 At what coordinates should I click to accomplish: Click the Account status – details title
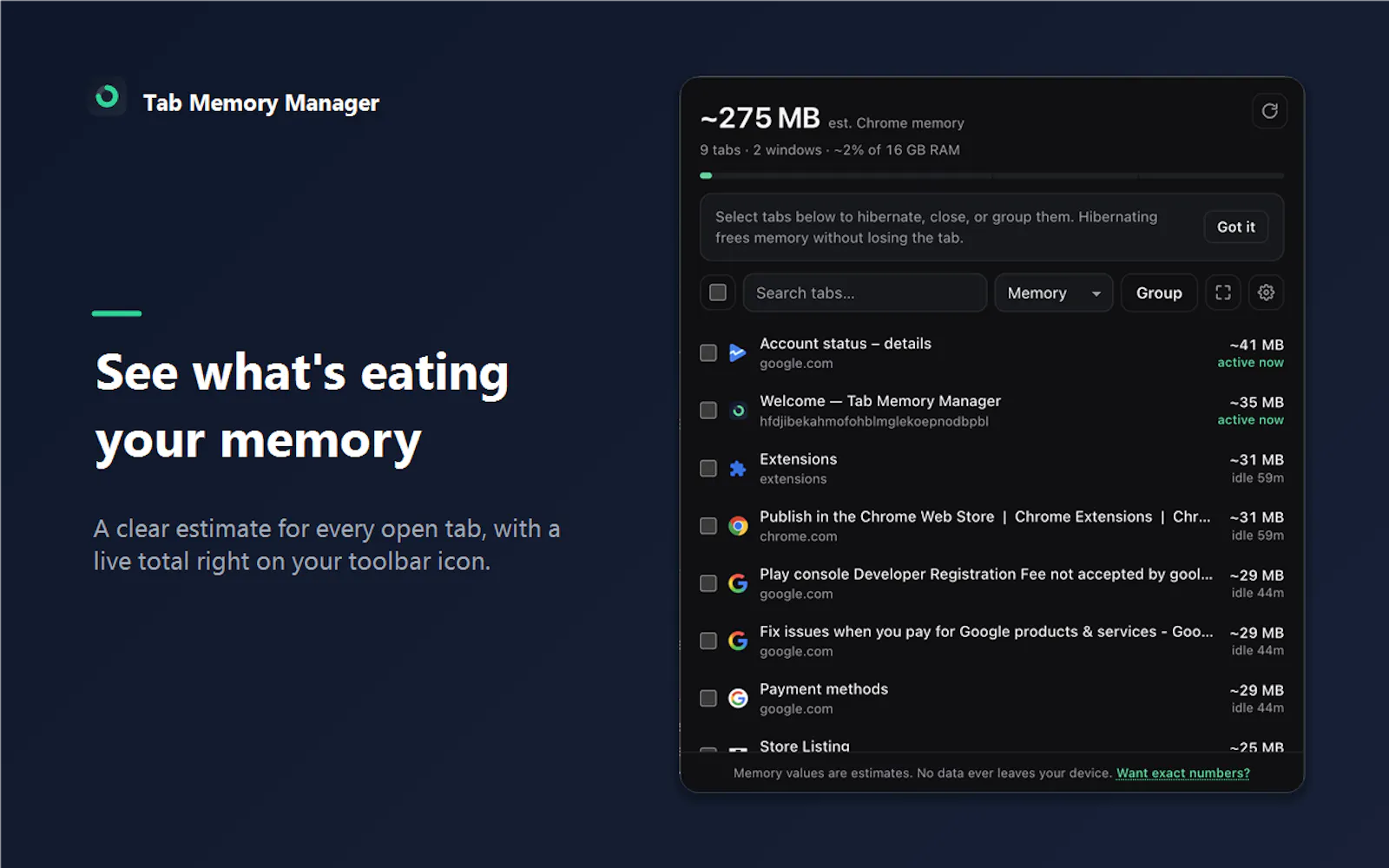(846, 344)
